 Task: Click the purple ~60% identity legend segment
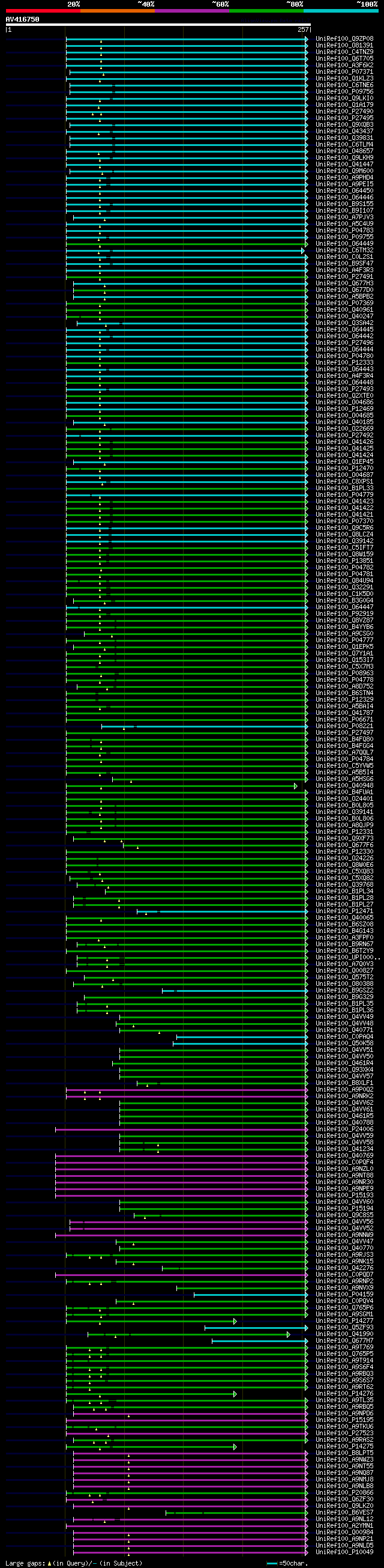(x=192, y=11)
